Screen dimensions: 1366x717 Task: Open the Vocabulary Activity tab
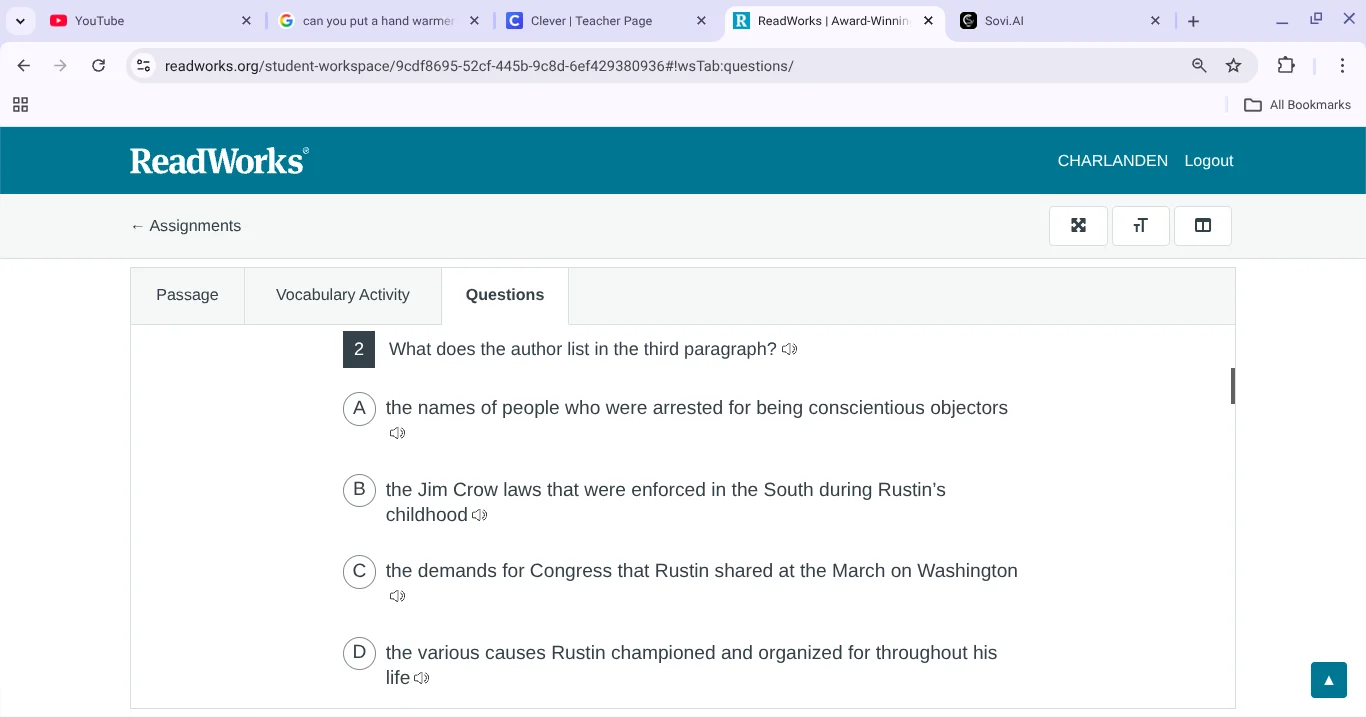click(342, 294)
